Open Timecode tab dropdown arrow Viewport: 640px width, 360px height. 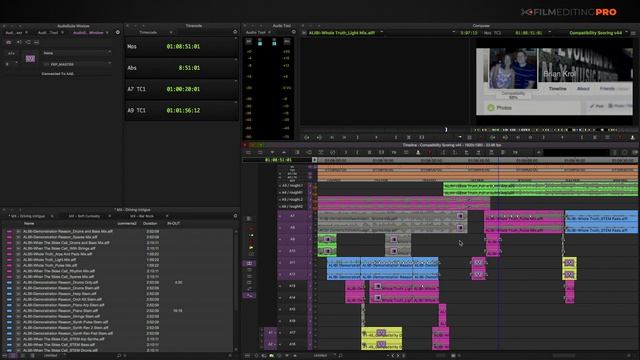(x=171, y=32)
